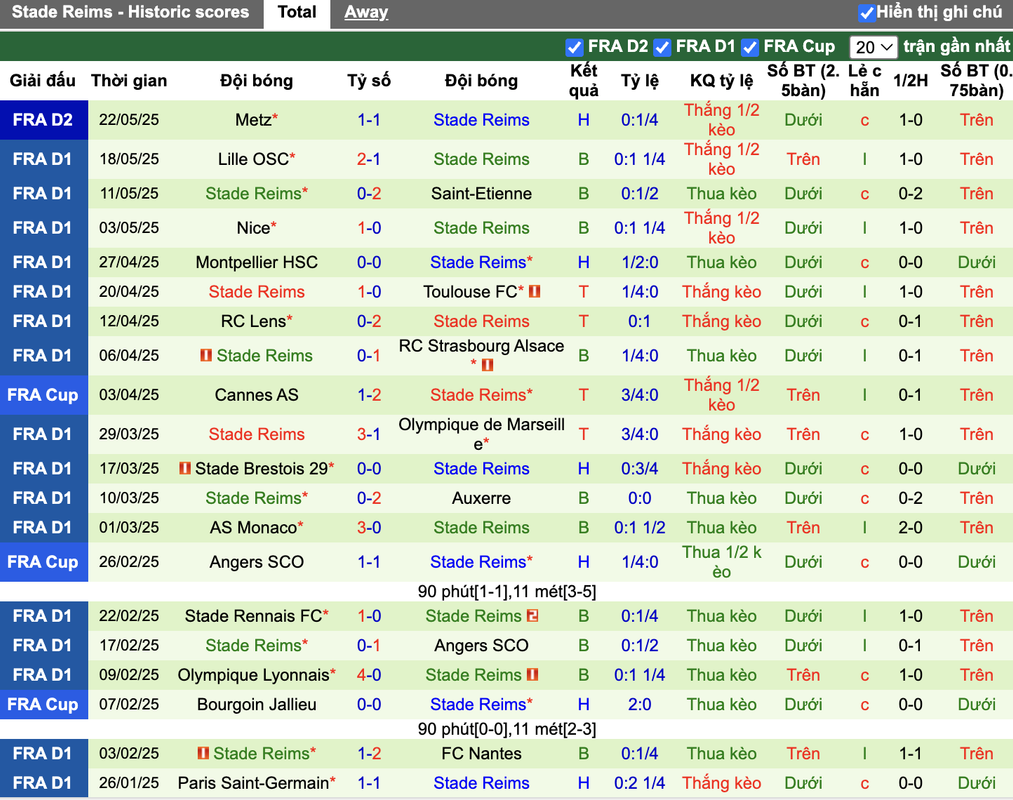Click the 1/2H column header
The image size is (1013, 800).
click(910, 81)
